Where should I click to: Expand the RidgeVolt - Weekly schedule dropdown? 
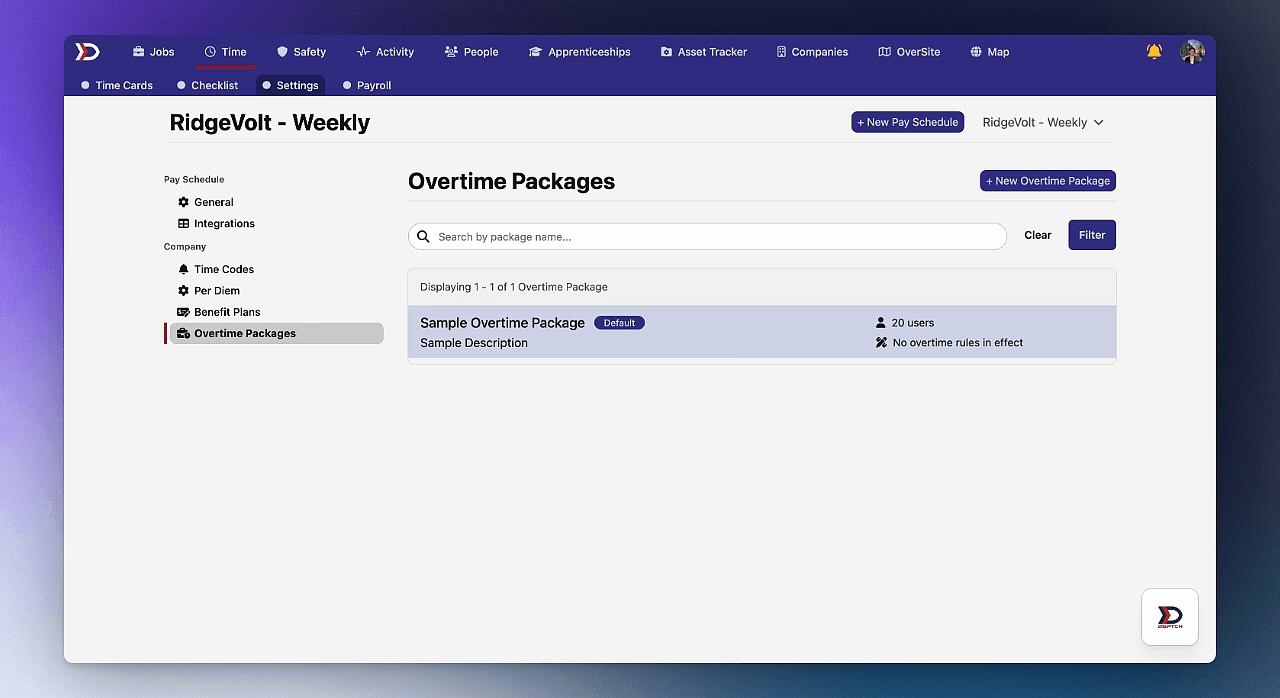pyautogui.click(x=1043, y=122)
